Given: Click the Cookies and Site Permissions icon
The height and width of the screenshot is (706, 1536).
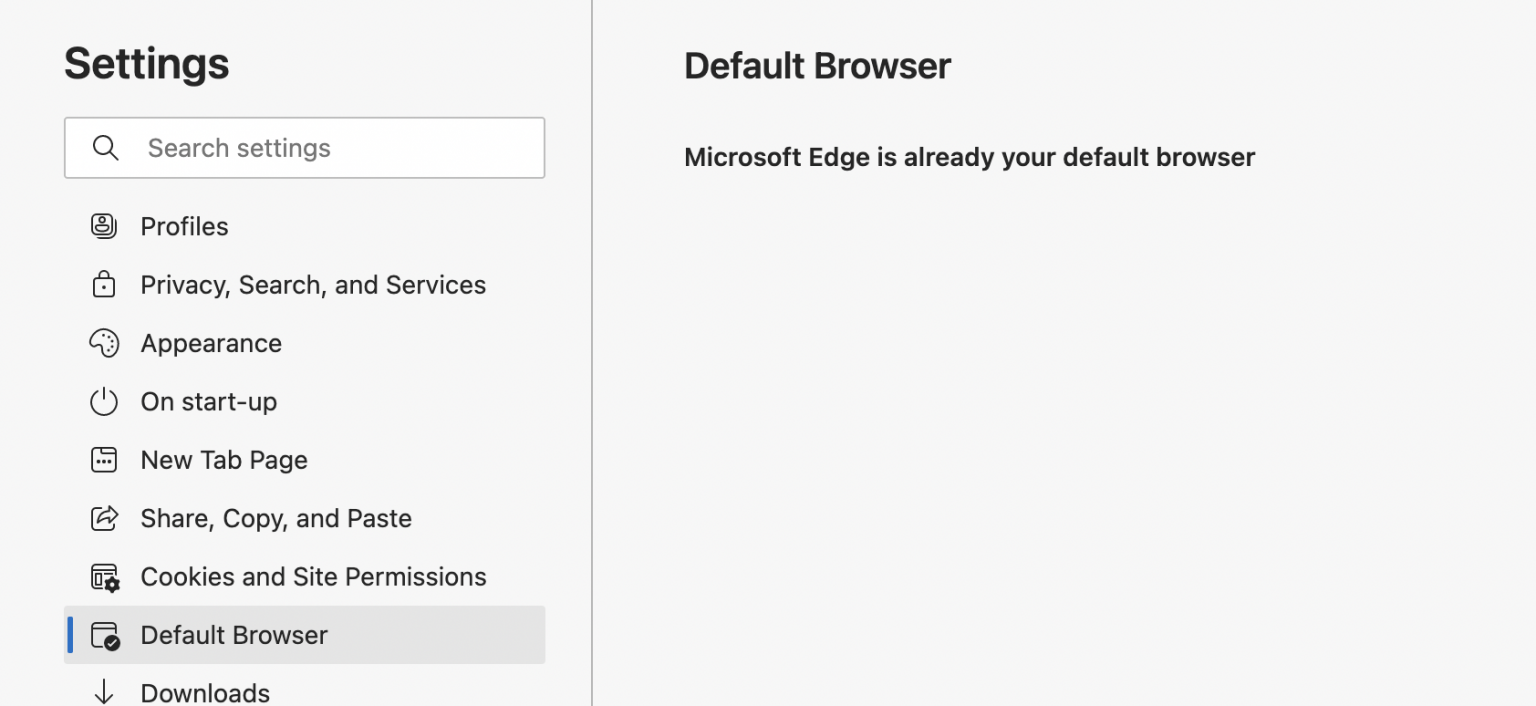Looking at the screenshot, I should (104, 576).
